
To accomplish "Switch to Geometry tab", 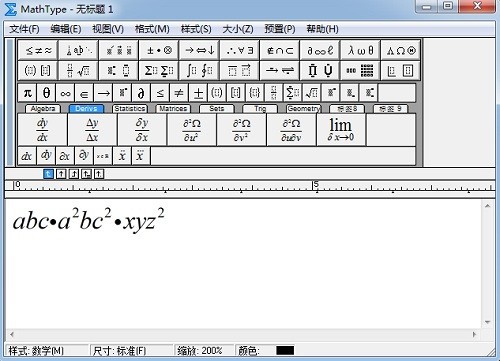I will pos(303,109).
